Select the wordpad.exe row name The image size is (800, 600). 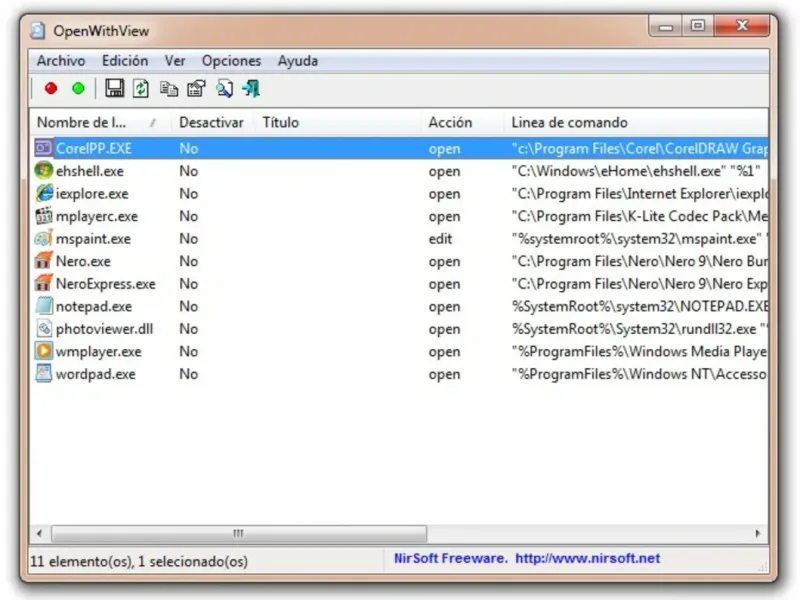95,374
